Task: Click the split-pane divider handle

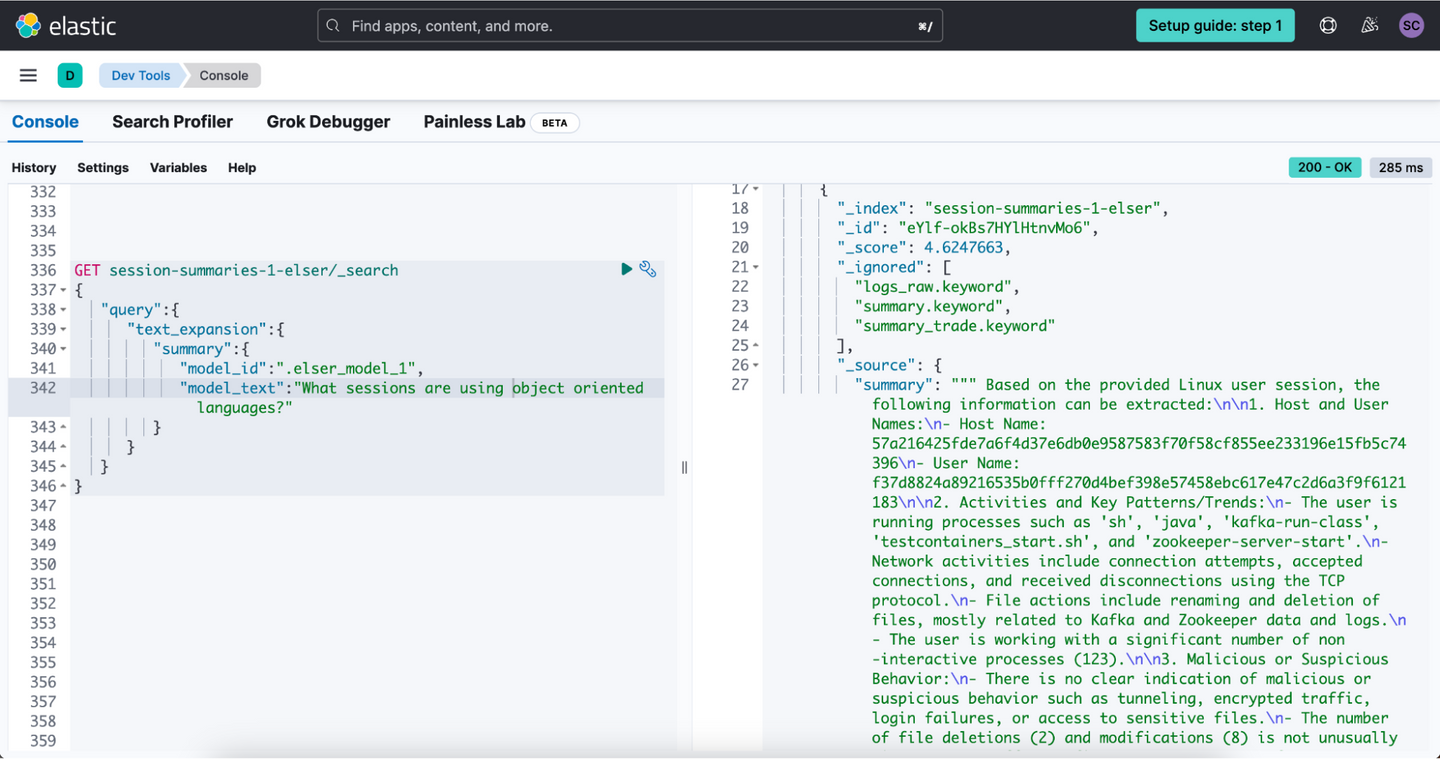Action: [x=685, y=467]
